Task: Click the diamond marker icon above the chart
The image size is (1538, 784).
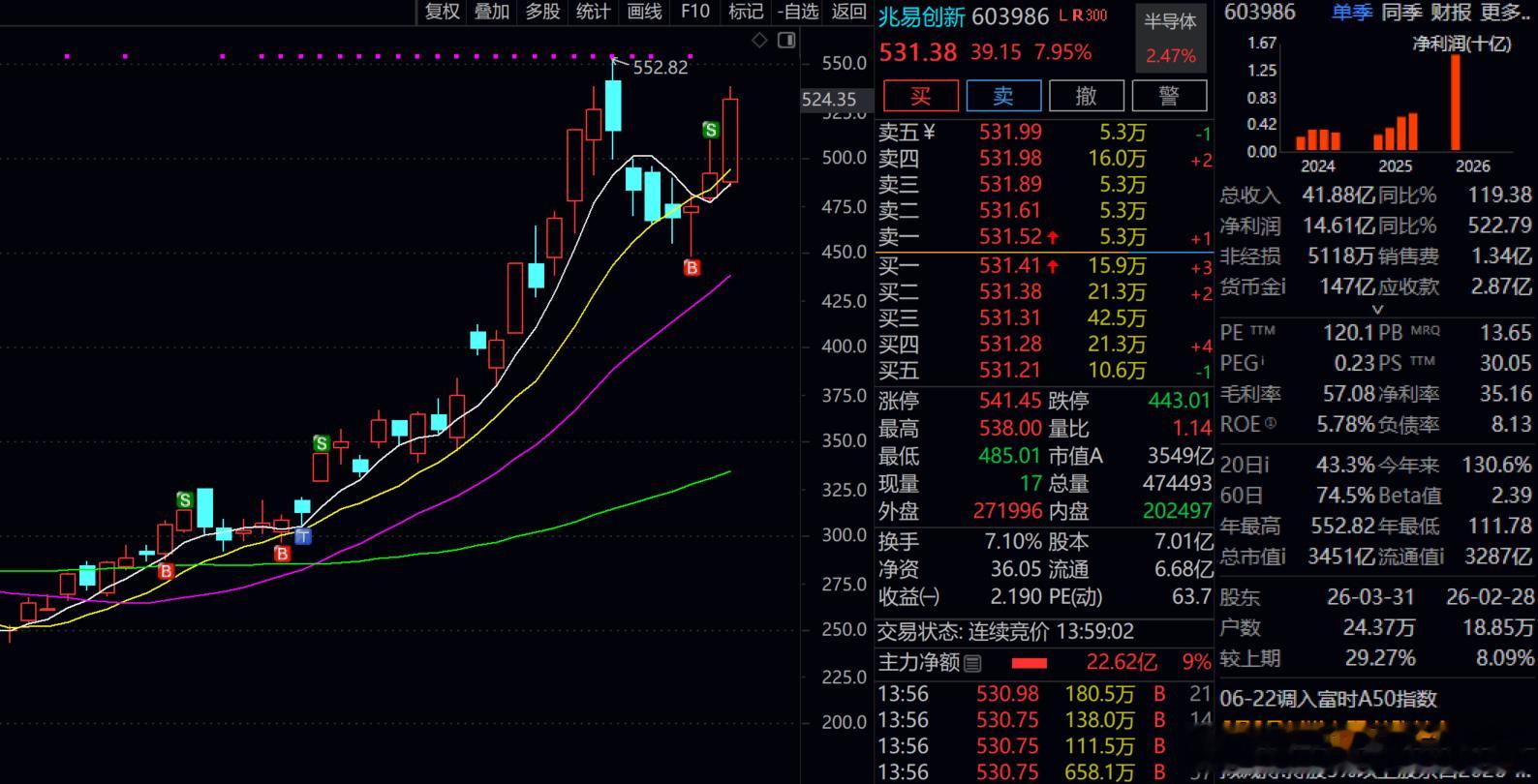Action: tap(760, 40)
